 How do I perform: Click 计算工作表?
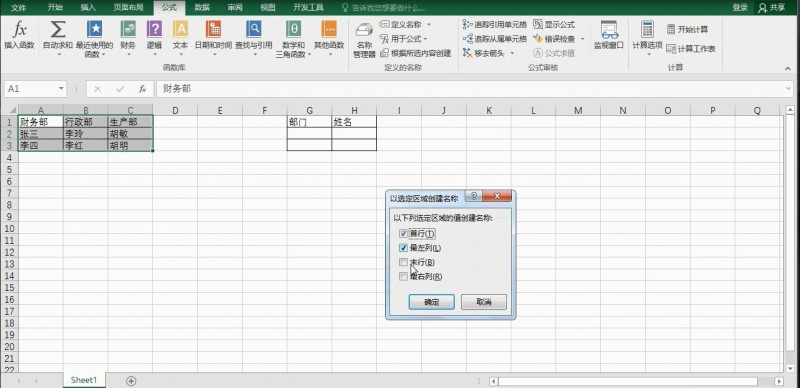pyautogui.click(x=691, y=49)
